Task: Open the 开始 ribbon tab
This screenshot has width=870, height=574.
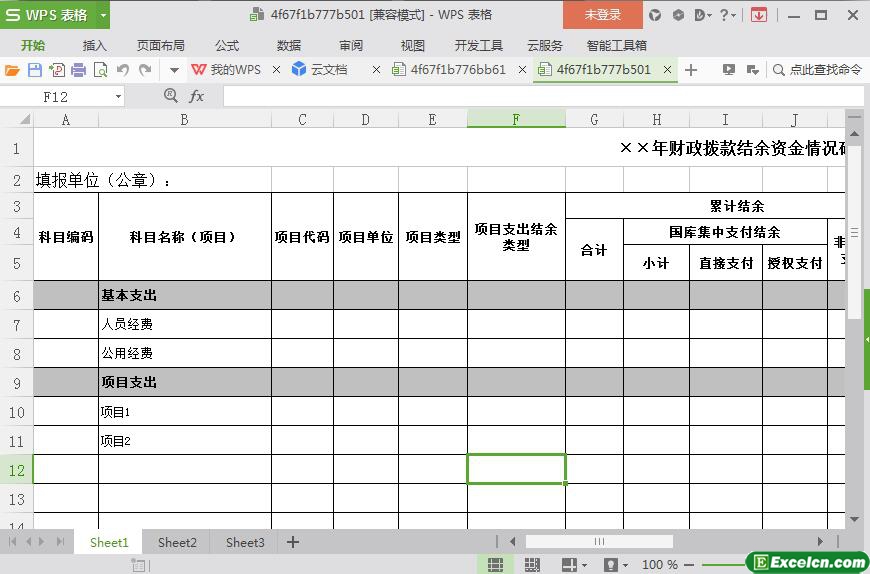Action: coord(33,45)
